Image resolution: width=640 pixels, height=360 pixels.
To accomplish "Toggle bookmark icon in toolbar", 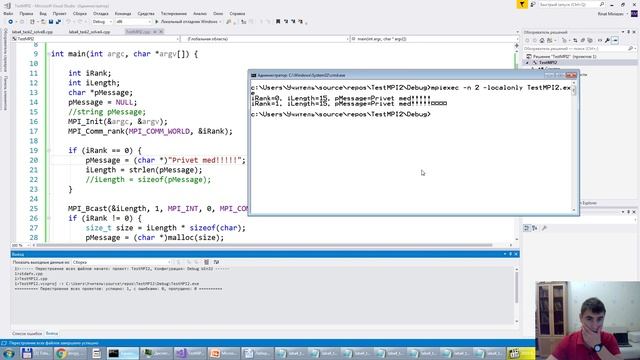I will [278, 22].
